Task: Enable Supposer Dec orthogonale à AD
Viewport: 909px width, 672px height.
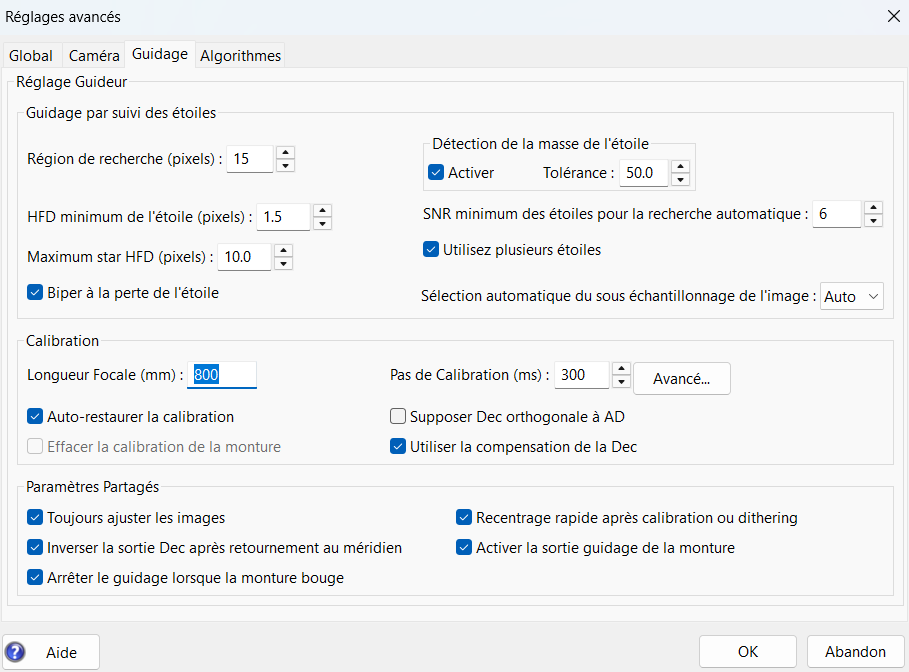Action: [x=398, y=416]
